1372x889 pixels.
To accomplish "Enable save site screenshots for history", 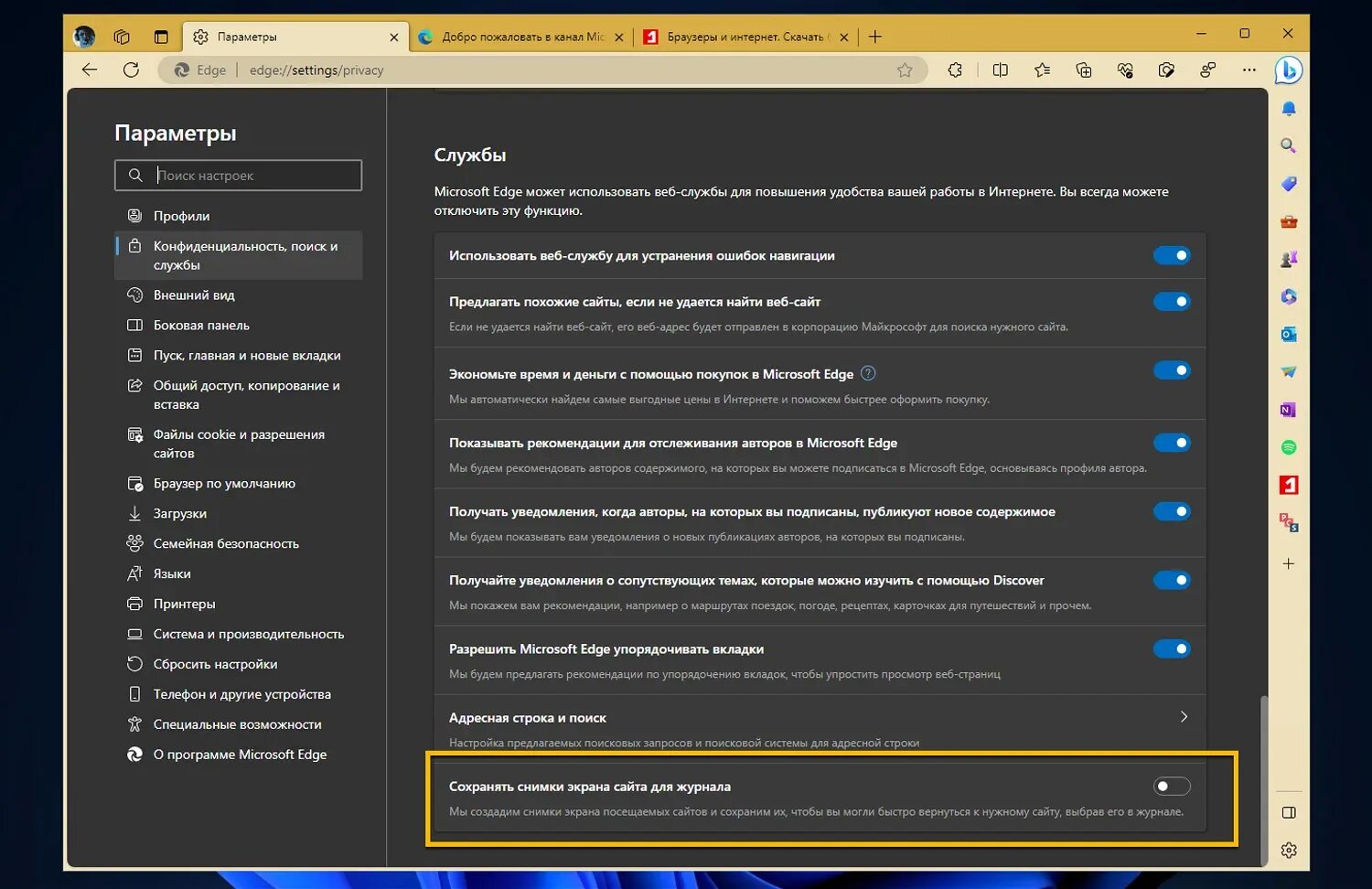I will (1172, 786).
